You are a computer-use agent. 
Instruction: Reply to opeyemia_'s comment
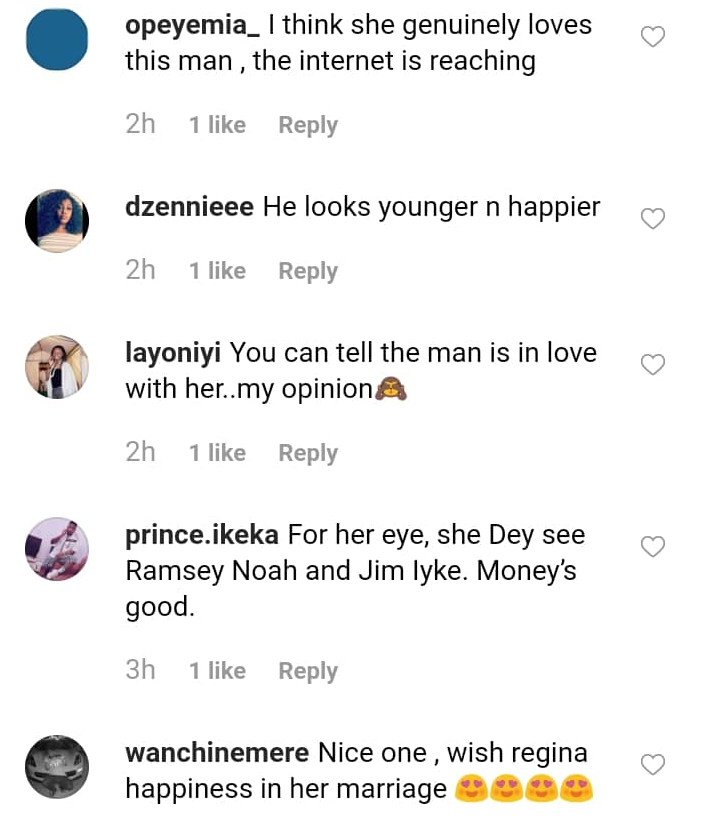click(x=308, y=125)
